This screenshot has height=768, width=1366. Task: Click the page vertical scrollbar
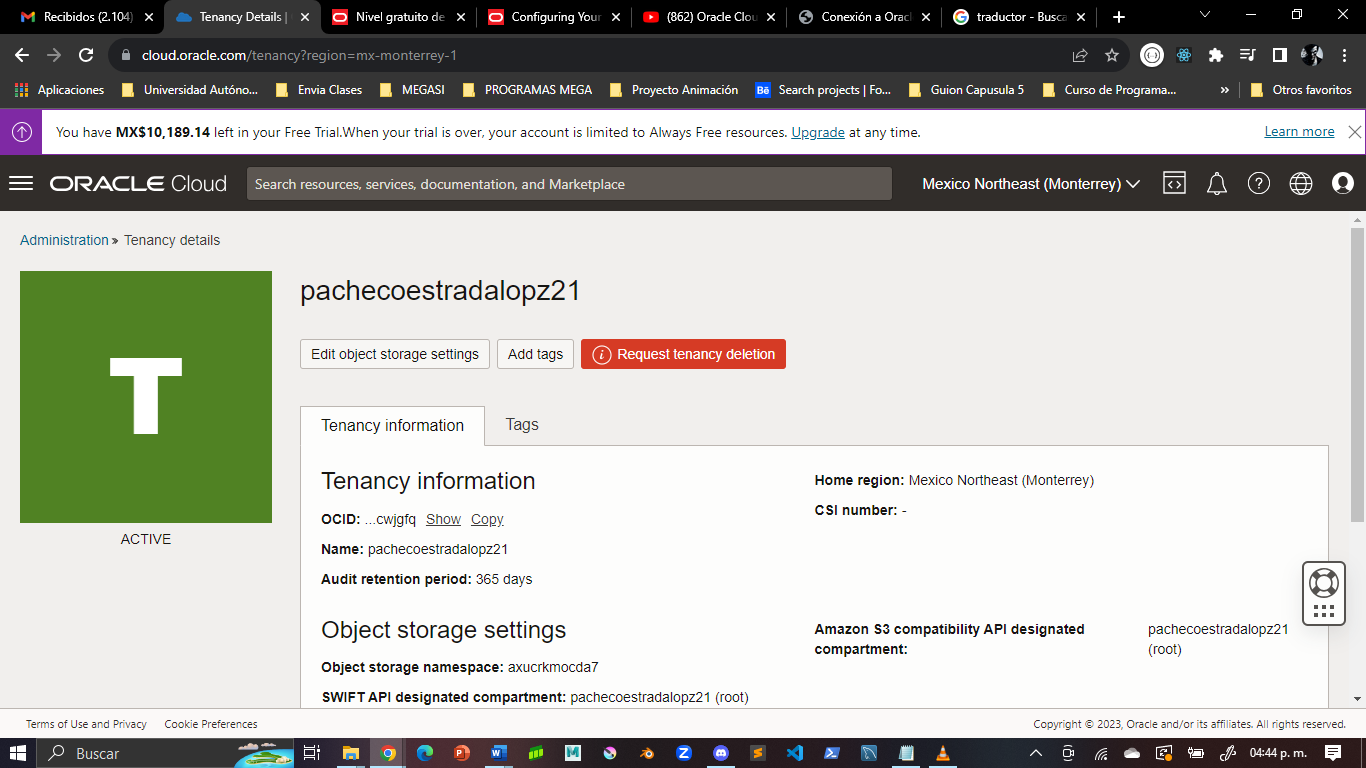(1357, 375)
